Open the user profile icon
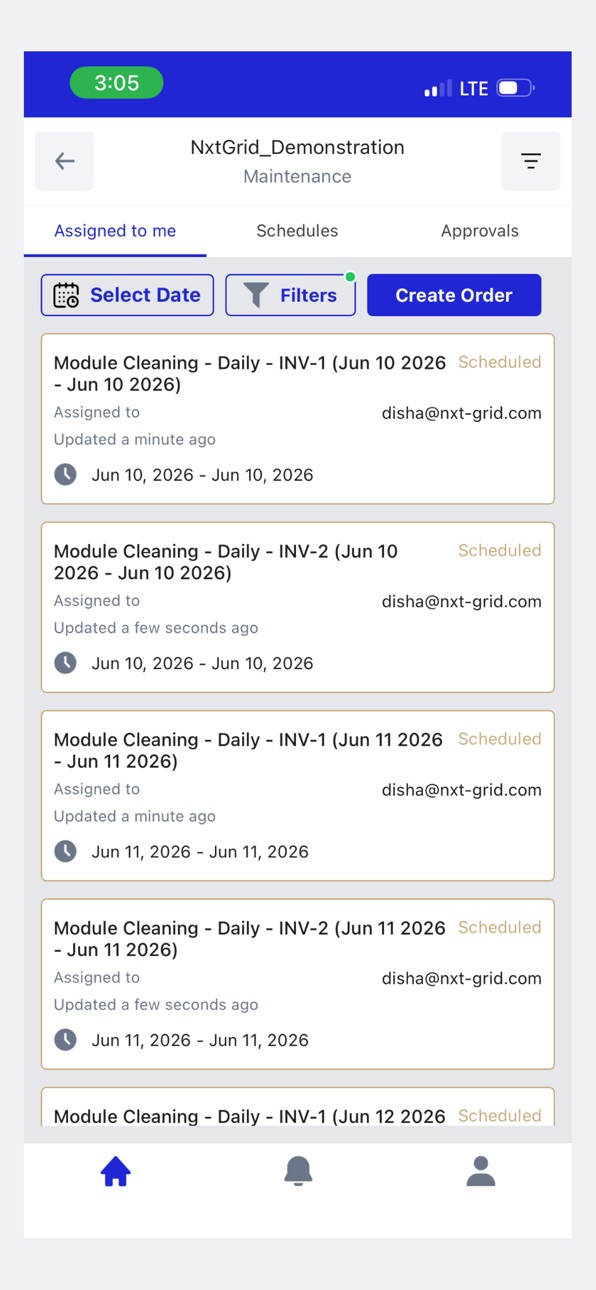 coord(481,1171)
